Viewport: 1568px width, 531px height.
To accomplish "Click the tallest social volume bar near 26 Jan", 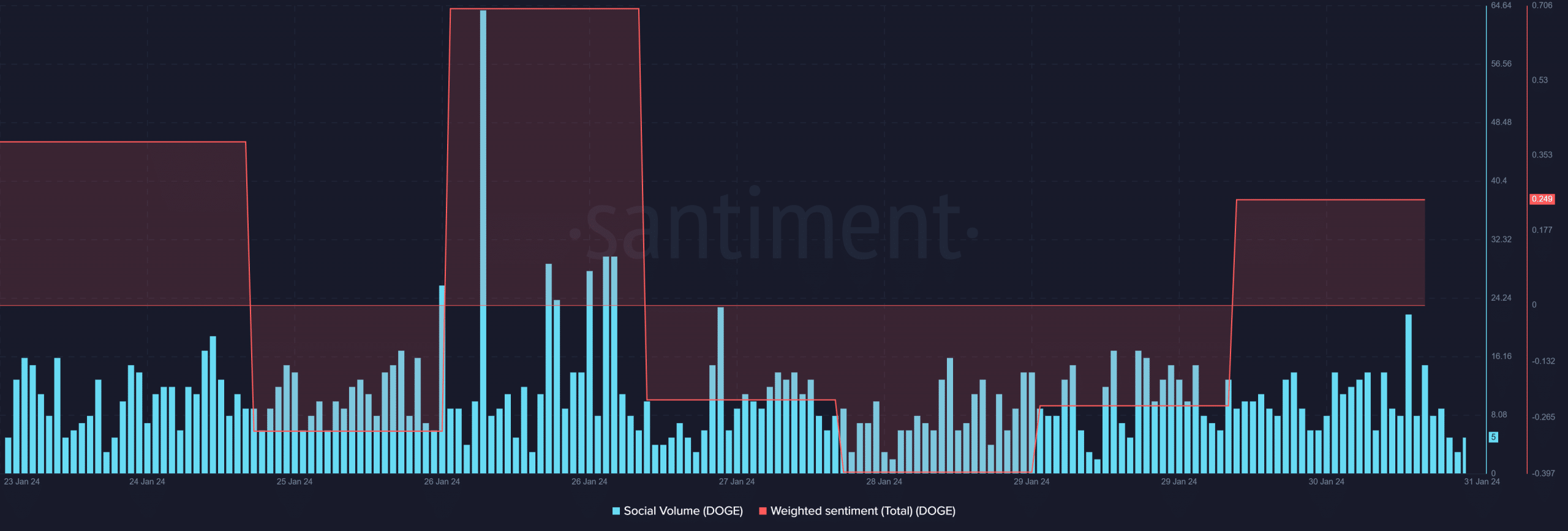I will click(x=483, y=242).
